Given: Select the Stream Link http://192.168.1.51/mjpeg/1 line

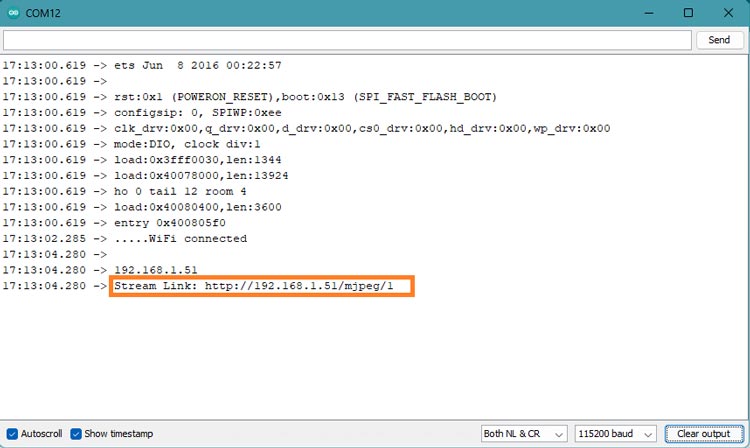Looking at the screenshot, I should point(254,286).
